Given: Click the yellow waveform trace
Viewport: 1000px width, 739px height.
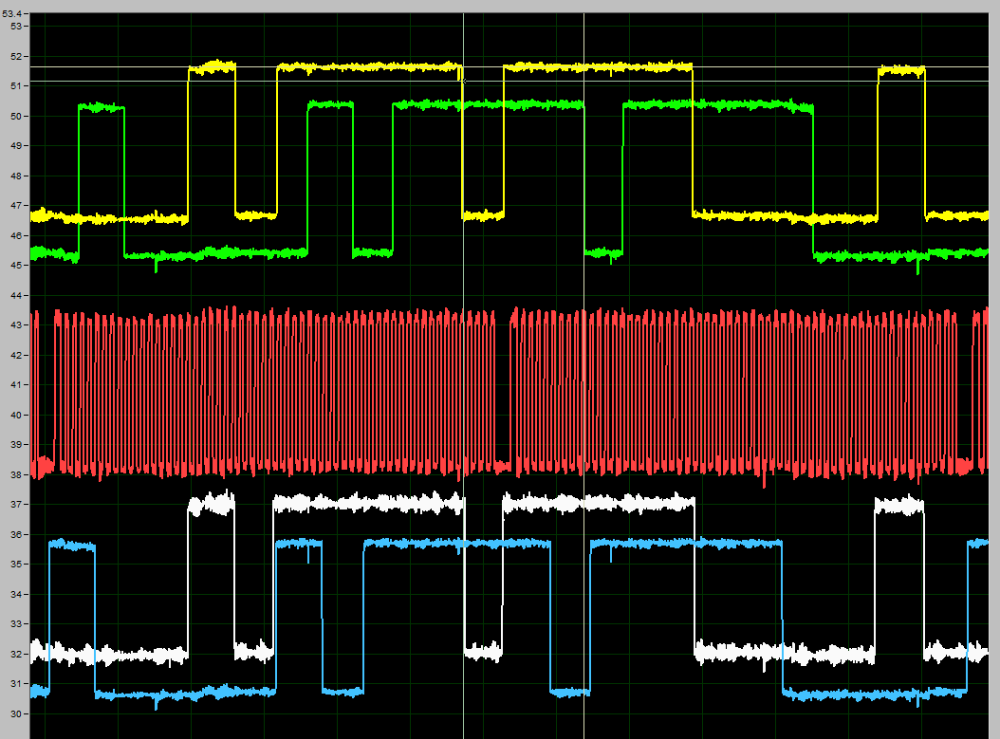Looking at the screenshot, I should [600, 67].
